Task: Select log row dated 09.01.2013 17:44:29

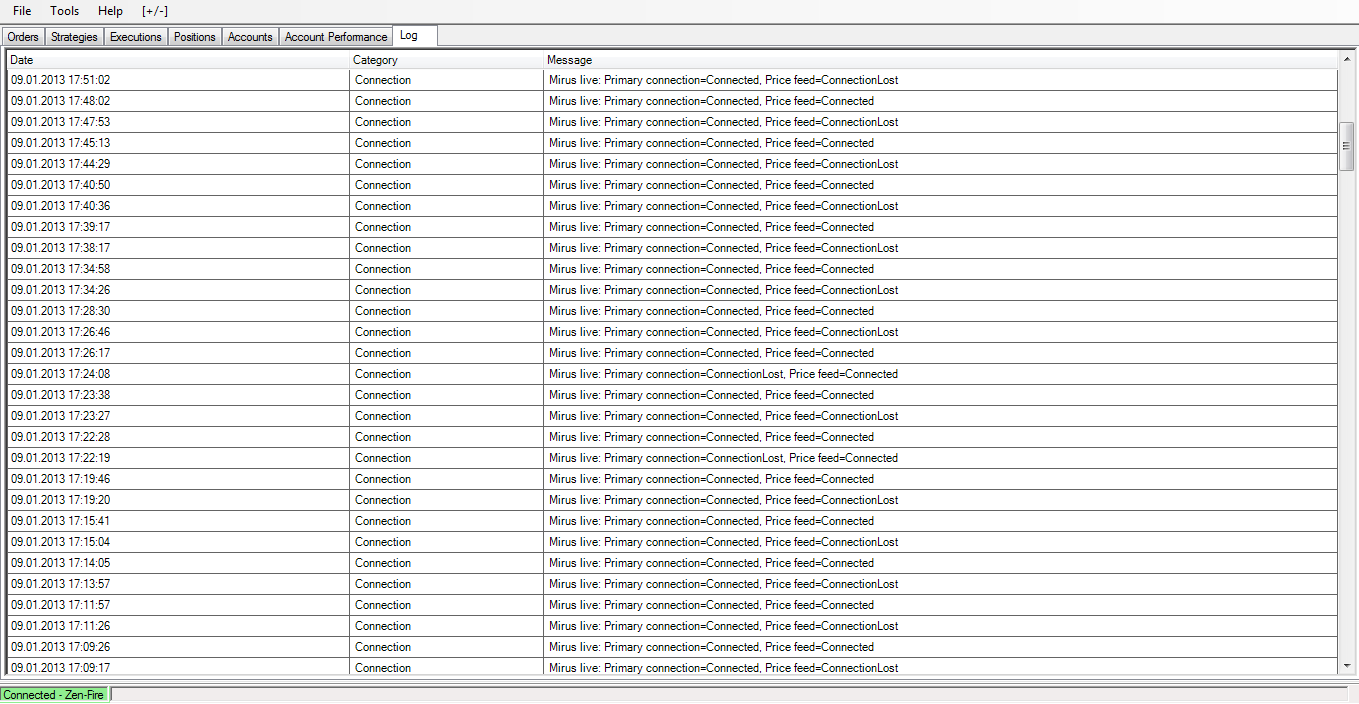Action: (672, 164)
